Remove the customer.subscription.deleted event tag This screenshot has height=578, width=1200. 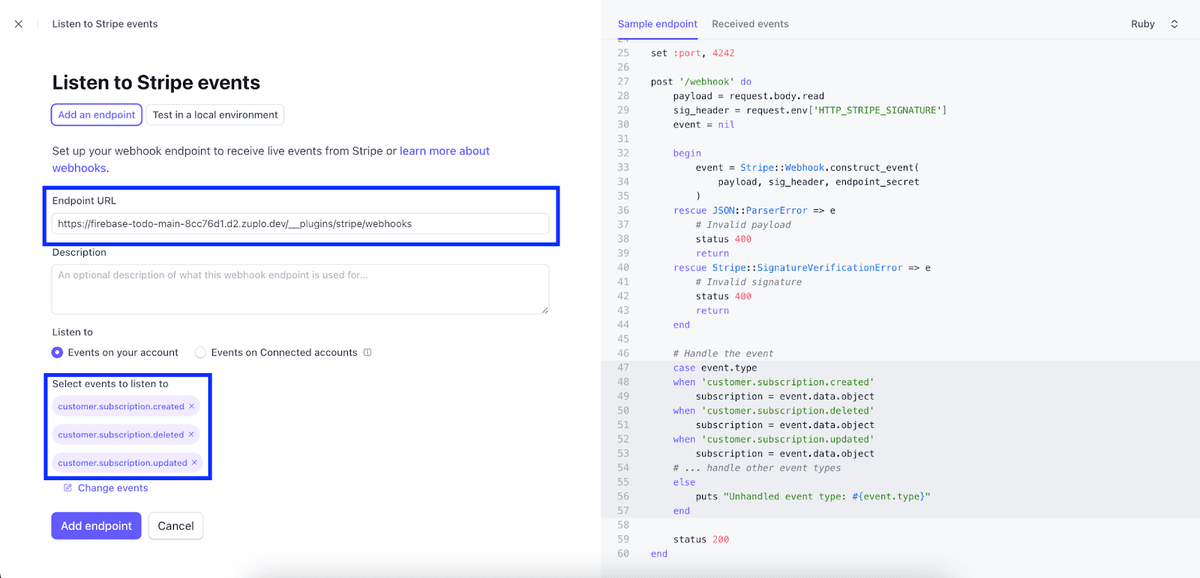pyautogui.click(x=192, y=434)
